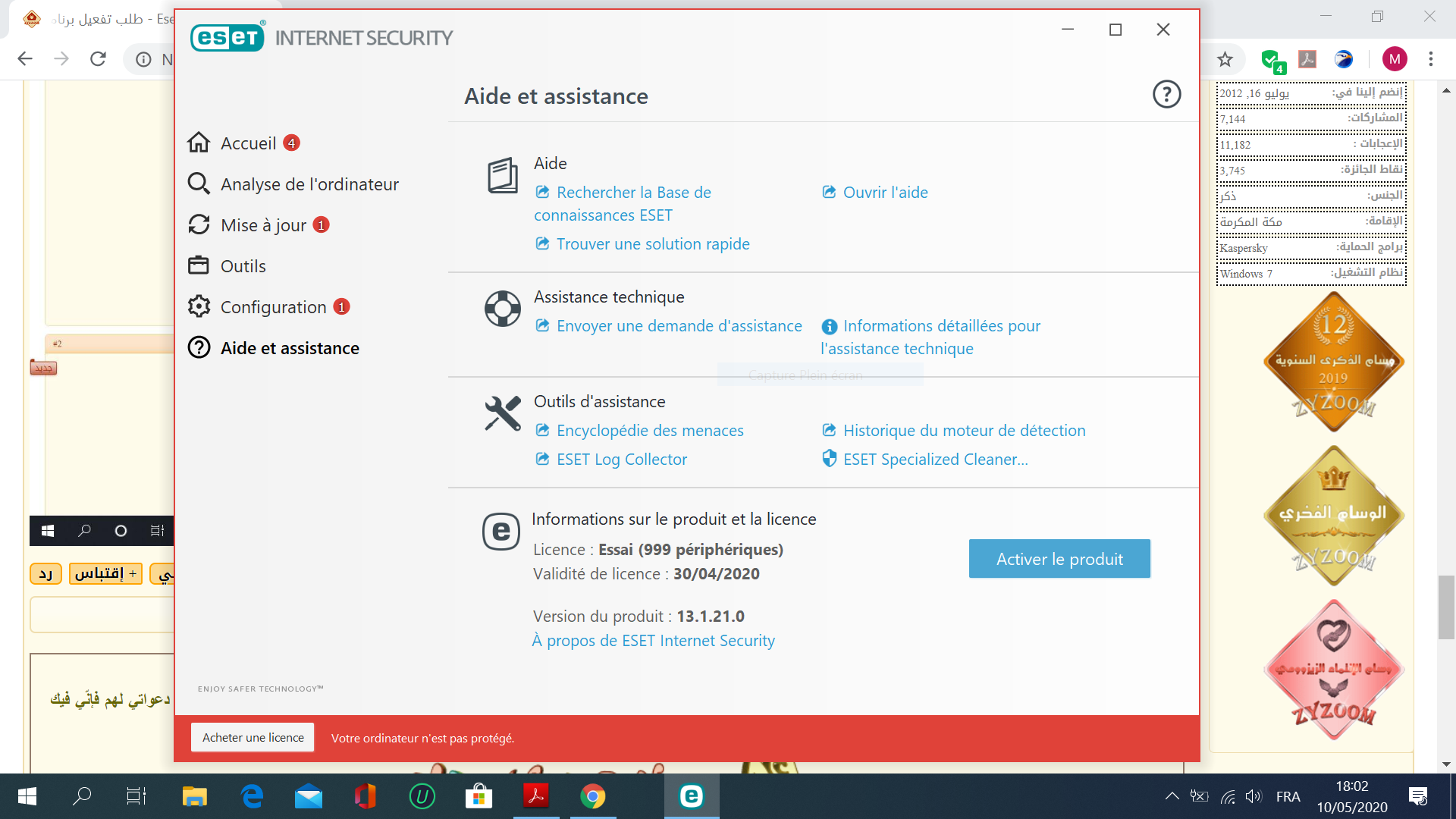Screen dimensions: 1456x819
Task: Click the toolbox icon beside Outils
Action: point(199,265)
